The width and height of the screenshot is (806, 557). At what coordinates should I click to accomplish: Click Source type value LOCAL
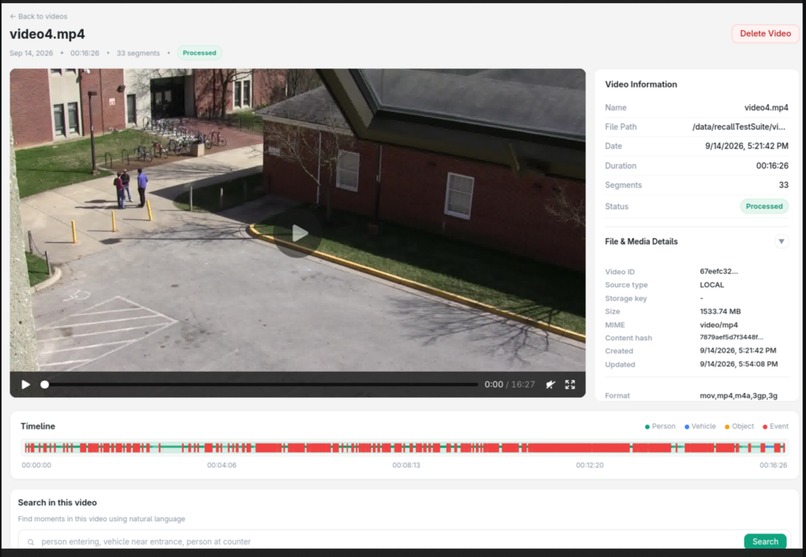pyautogui.click(x=712, y=285)
